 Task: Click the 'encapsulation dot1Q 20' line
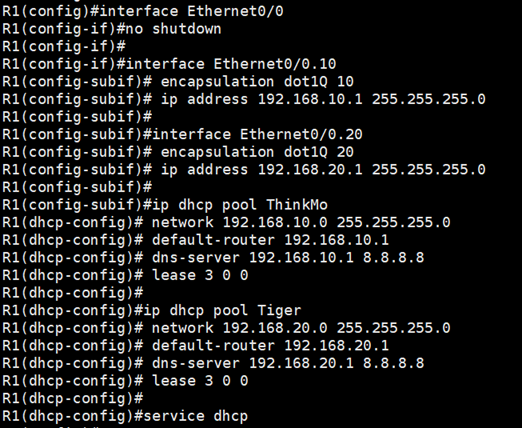tap(178, 152)
